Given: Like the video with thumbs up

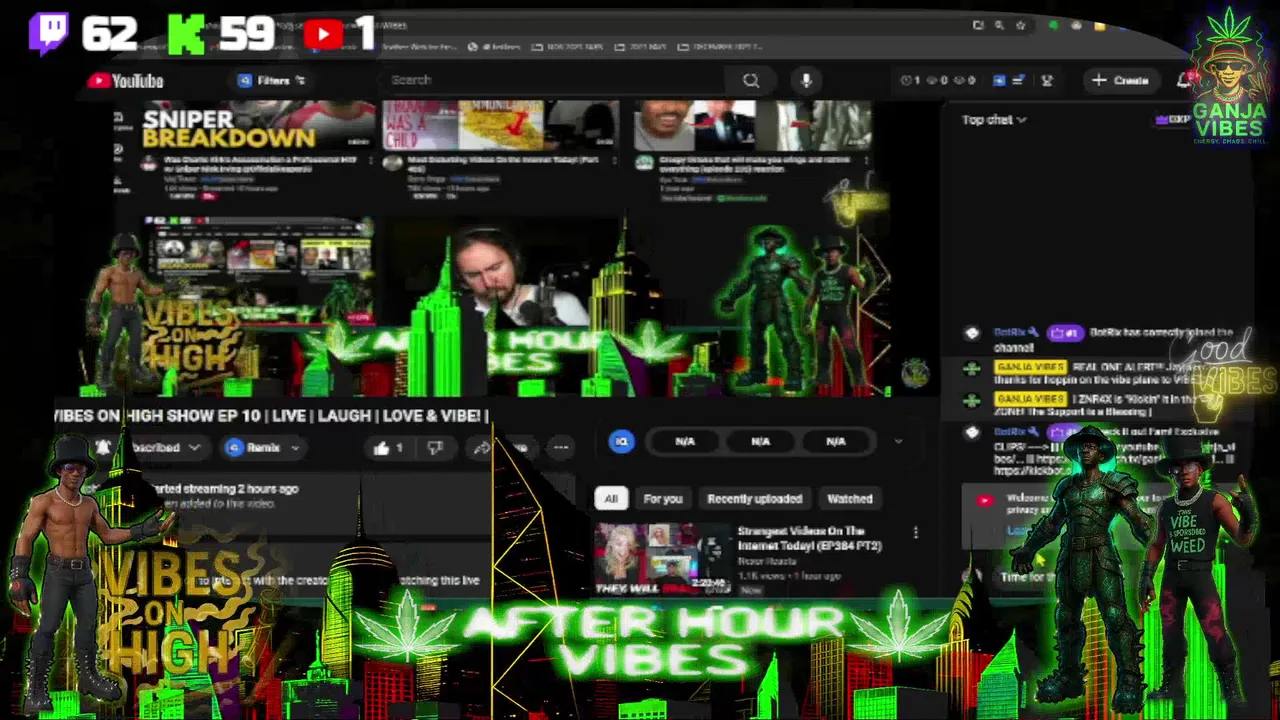Looking at the screenshot, I should pyautogui.click(x=388, y=448).
